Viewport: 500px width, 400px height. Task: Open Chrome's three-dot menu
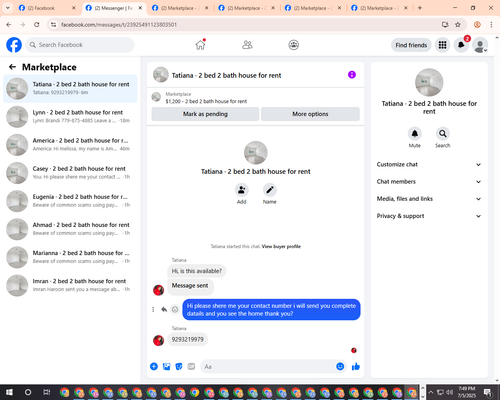click(491, 24)
